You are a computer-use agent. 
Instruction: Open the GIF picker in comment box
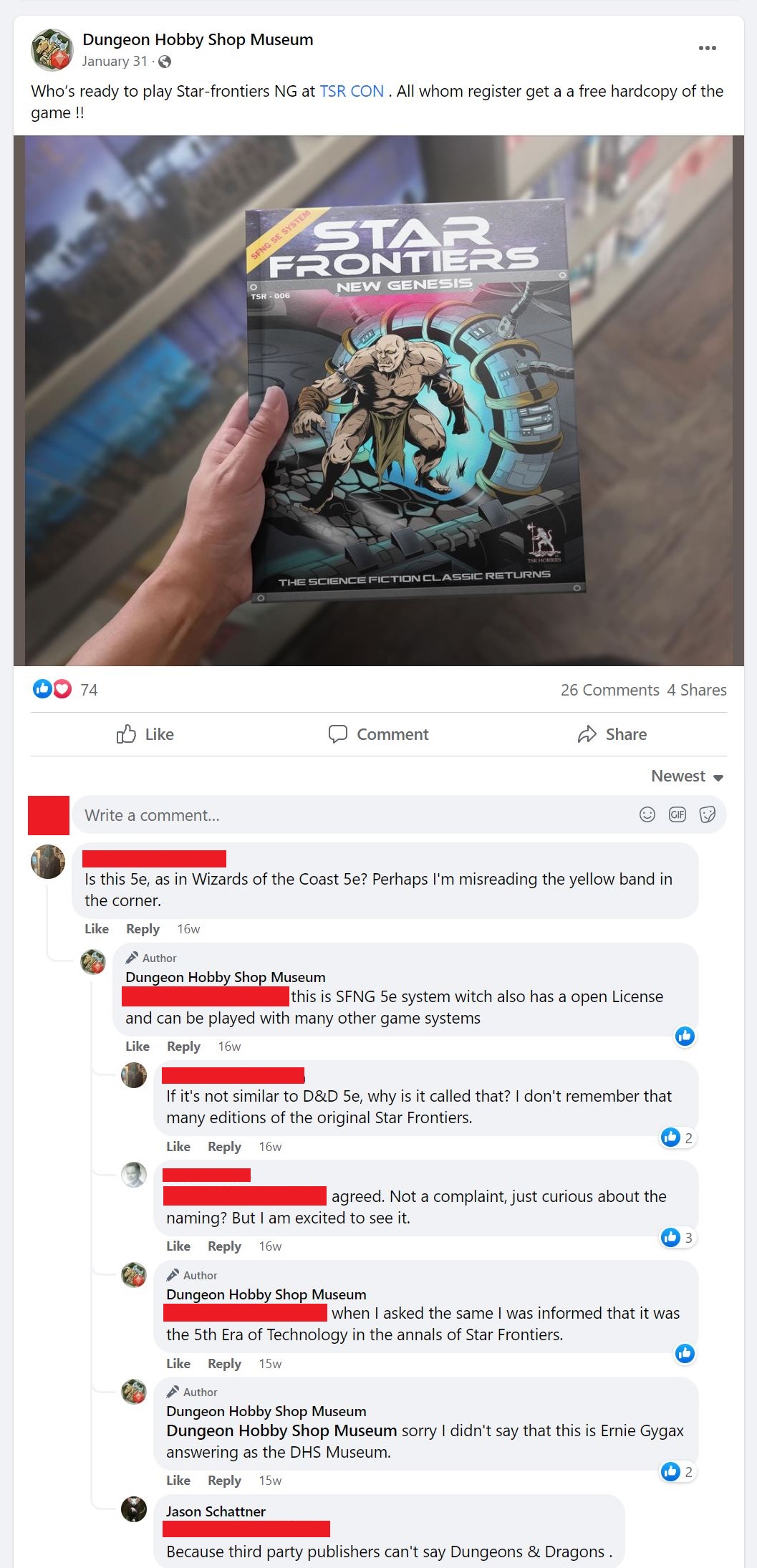tap(677, 814)
